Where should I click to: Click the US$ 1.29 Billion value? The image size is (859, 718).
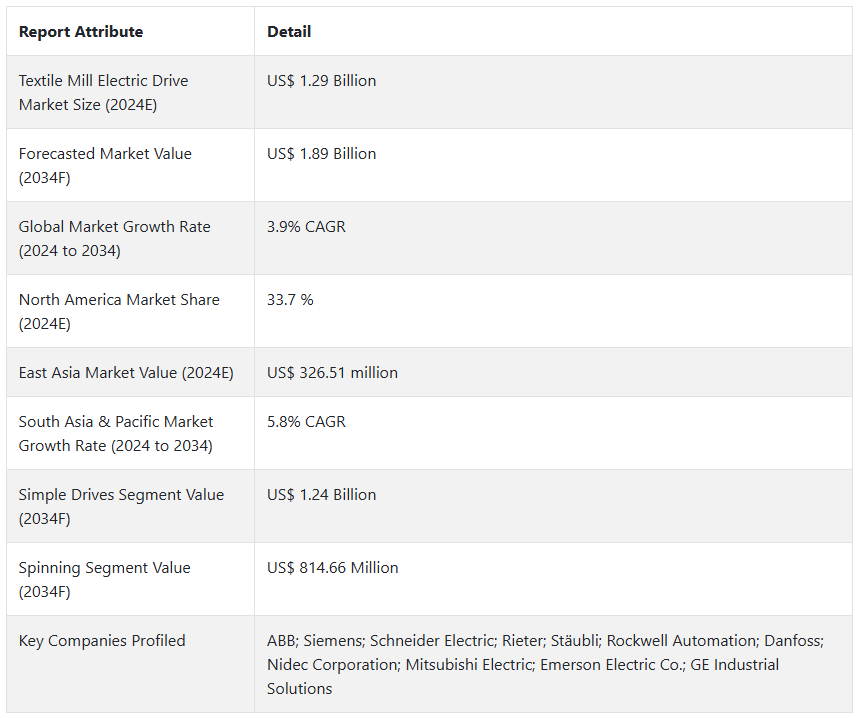(x=322, y=81)
